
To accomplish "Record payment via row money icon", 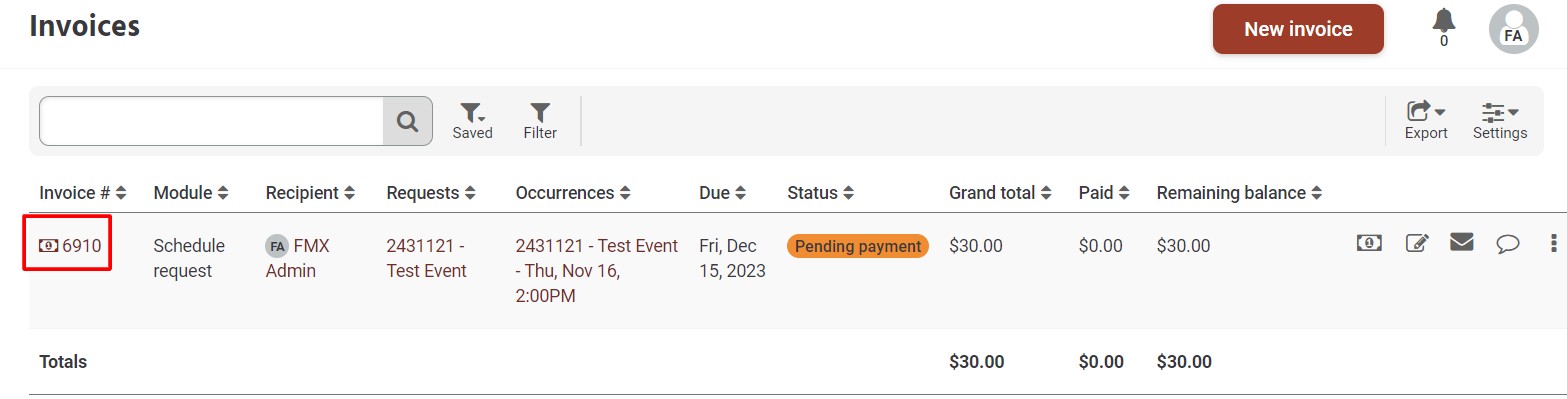I will 1369,243.
